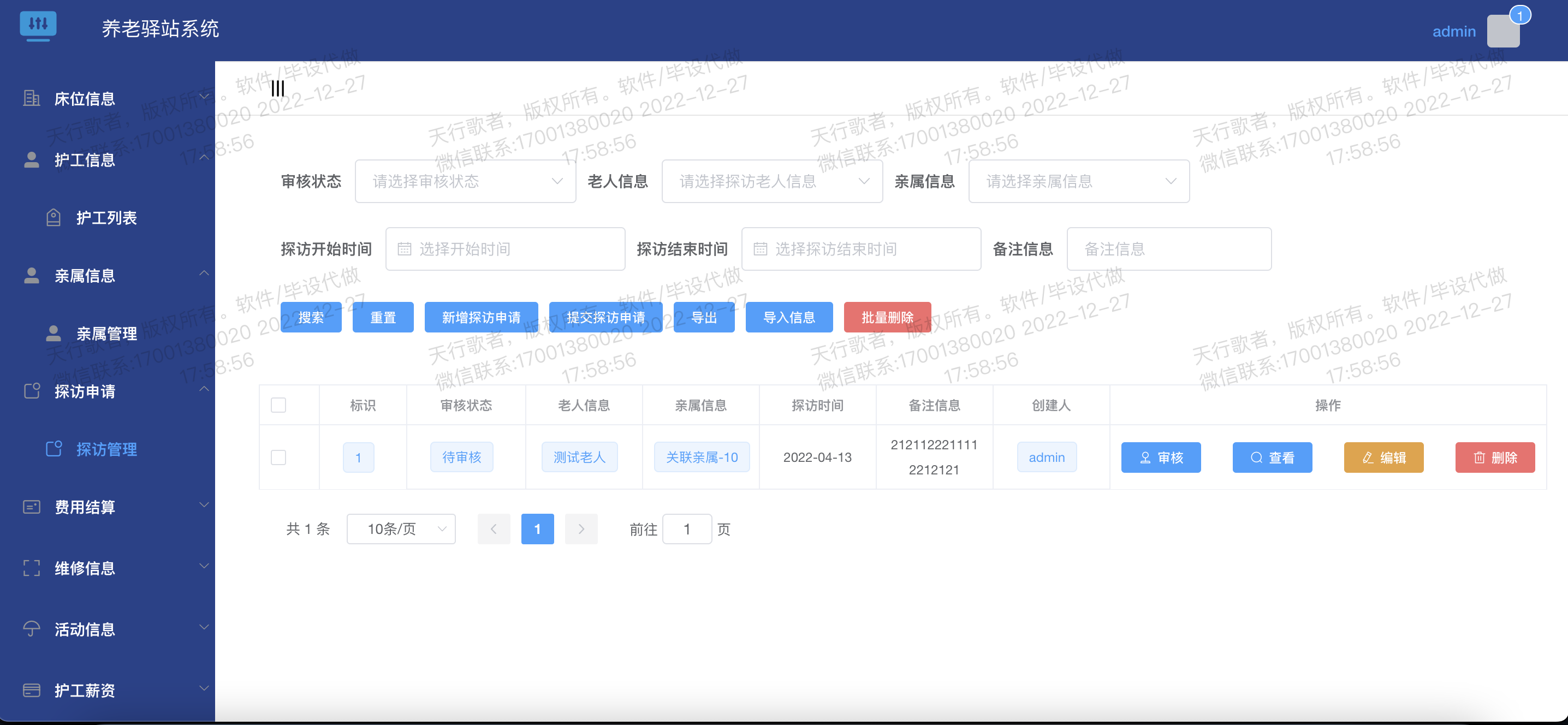Check the checkbox of the first table row
The image size is (1568, 725).
coord(279,457)
